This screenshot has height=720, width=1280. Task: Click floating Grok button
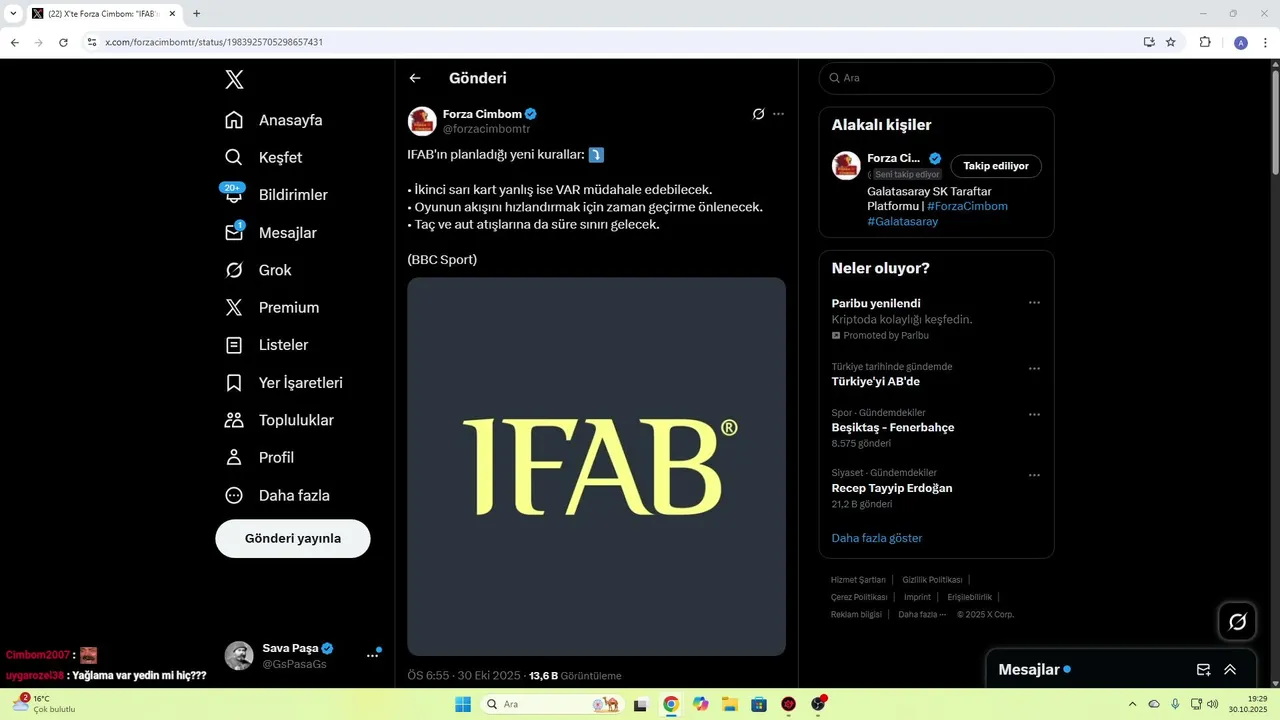click(x=1237, y=622)
